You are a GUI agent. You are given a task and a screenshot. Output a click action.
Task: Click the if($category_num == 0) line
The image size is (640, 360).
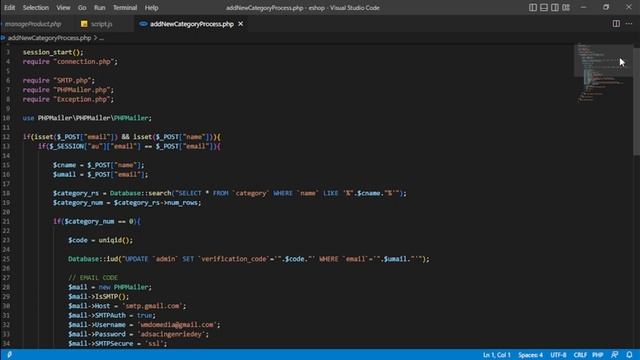coord(97,221)
